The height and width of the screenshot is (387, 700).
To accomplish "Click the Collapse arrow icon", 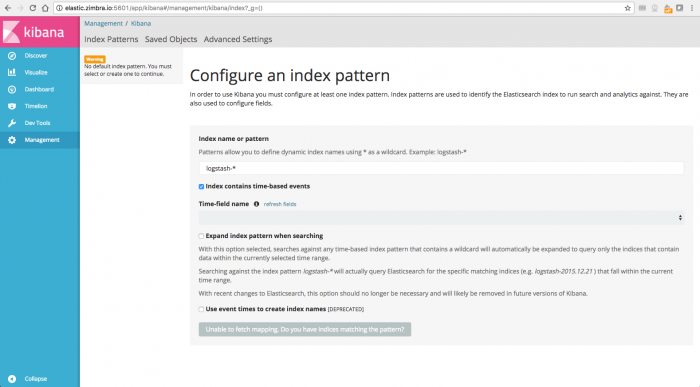I will [x=12, y=379].
